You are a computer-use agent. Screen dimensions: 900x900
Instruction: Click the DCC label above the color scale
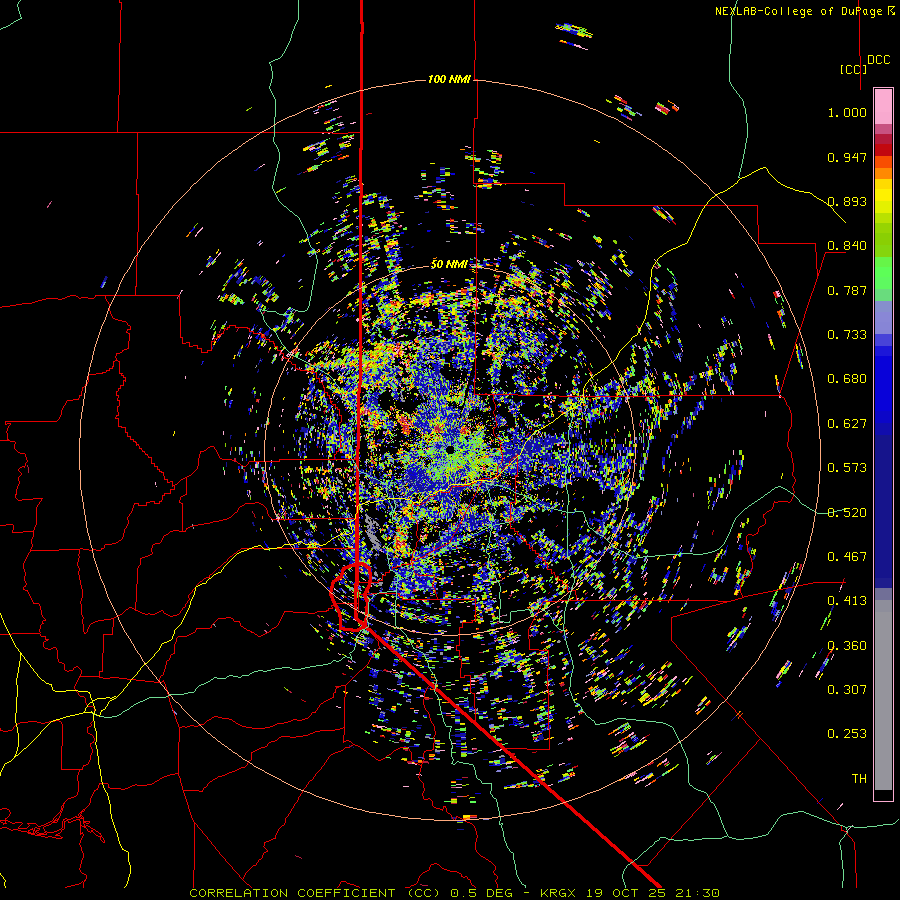[878, 60]
